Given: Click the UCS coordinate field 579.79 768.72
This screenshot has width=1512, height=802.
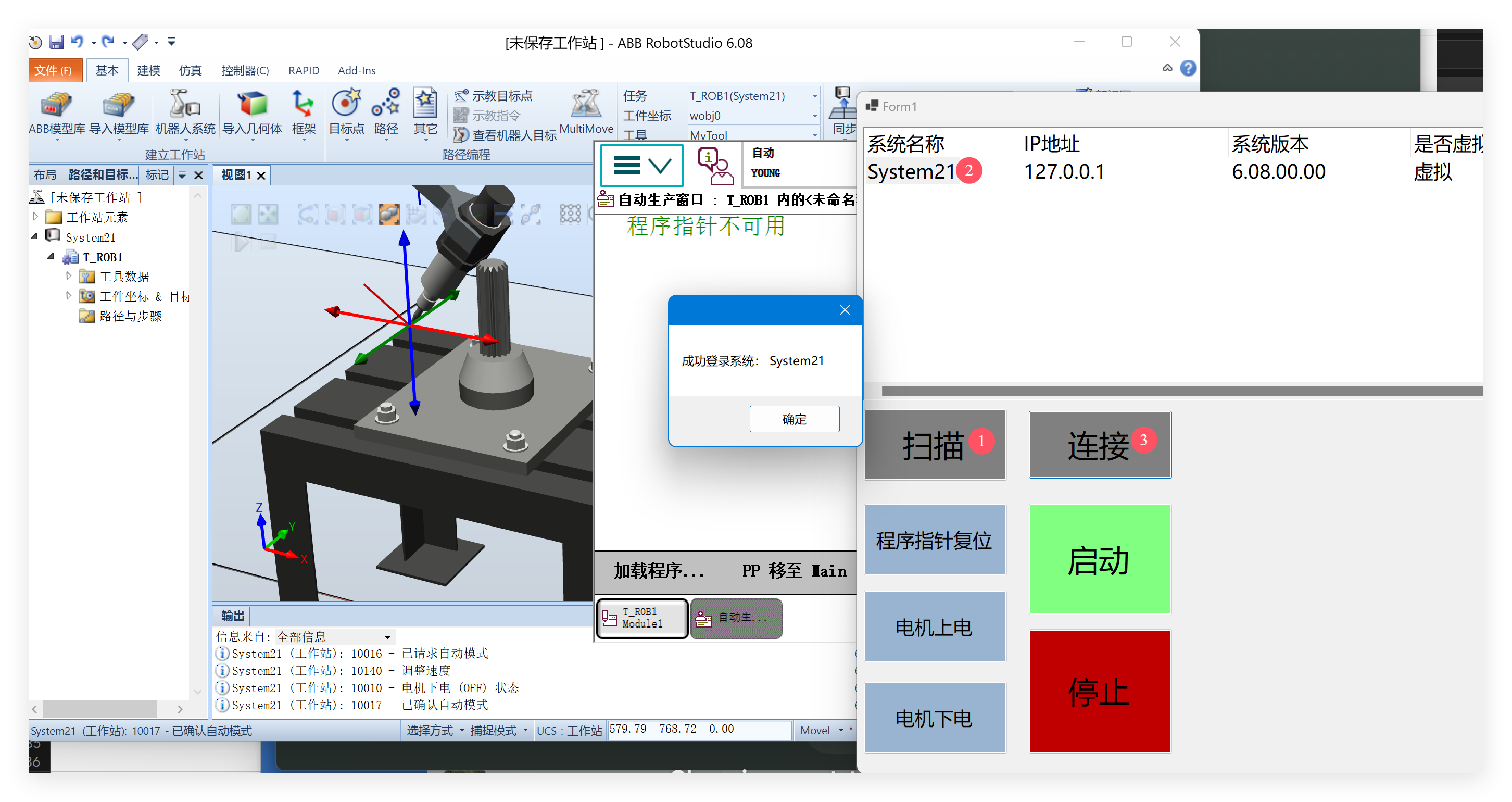Looking at the screenshot, I should click(x=699, y=729).
